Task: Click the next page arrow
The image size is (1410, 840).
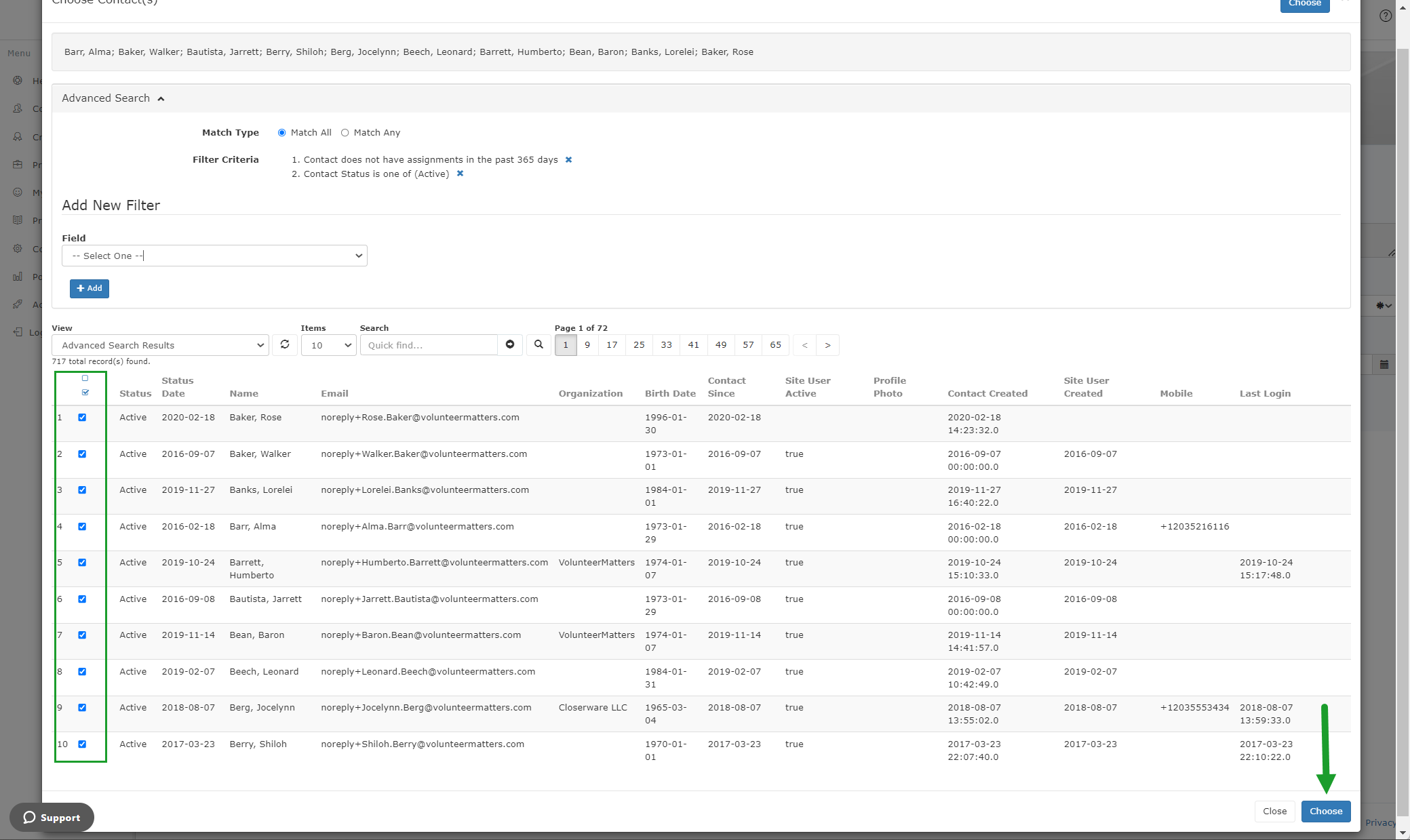Action: coord(827,345)
